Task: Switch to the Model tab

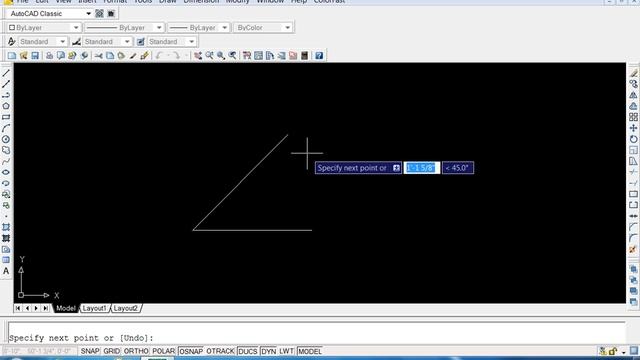Action: click(66, 308)
